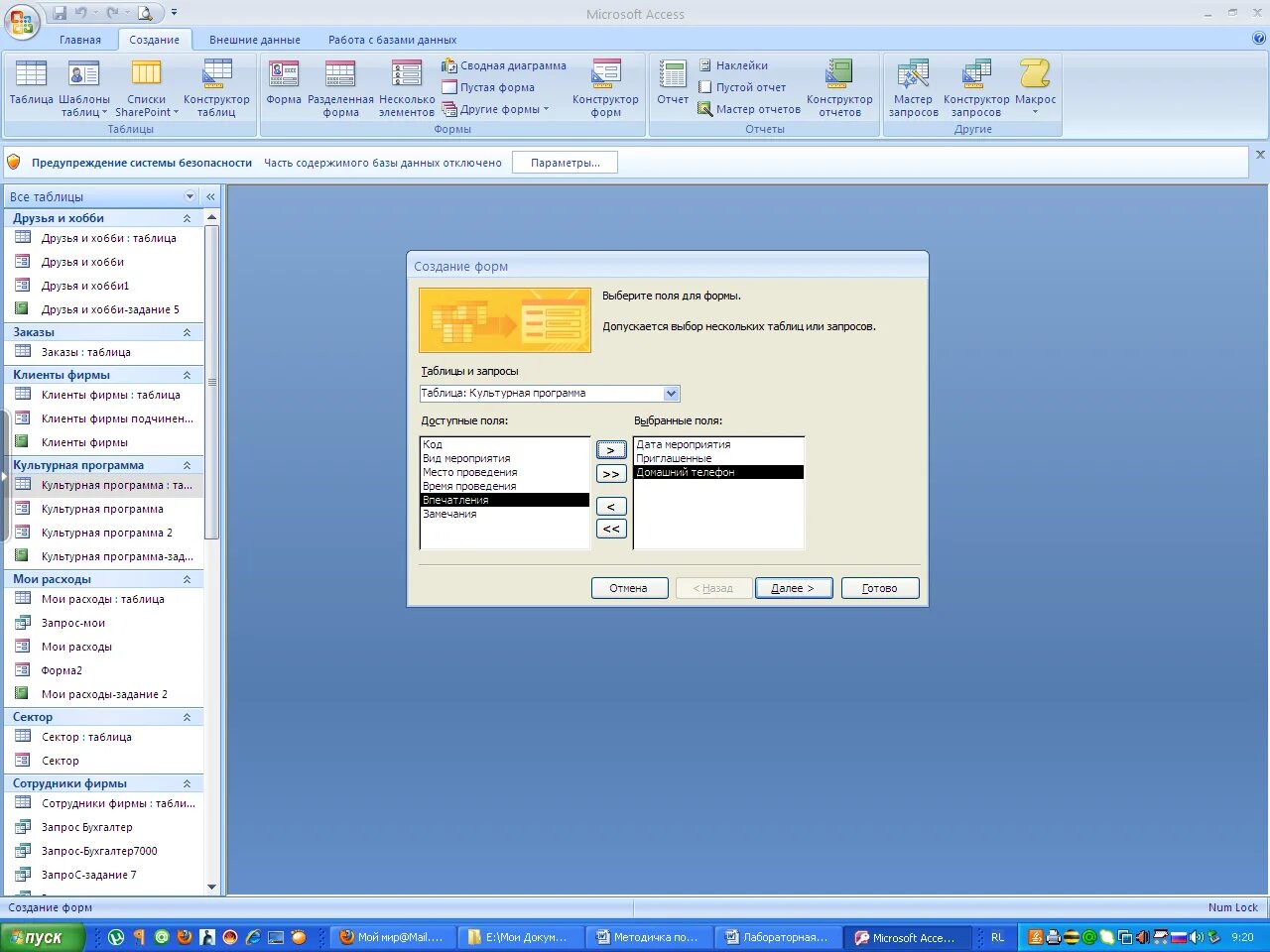This screenshot has height=952, width=1270.
Task: Collapse the Друзья и хобби group
Action: (187, 218)
